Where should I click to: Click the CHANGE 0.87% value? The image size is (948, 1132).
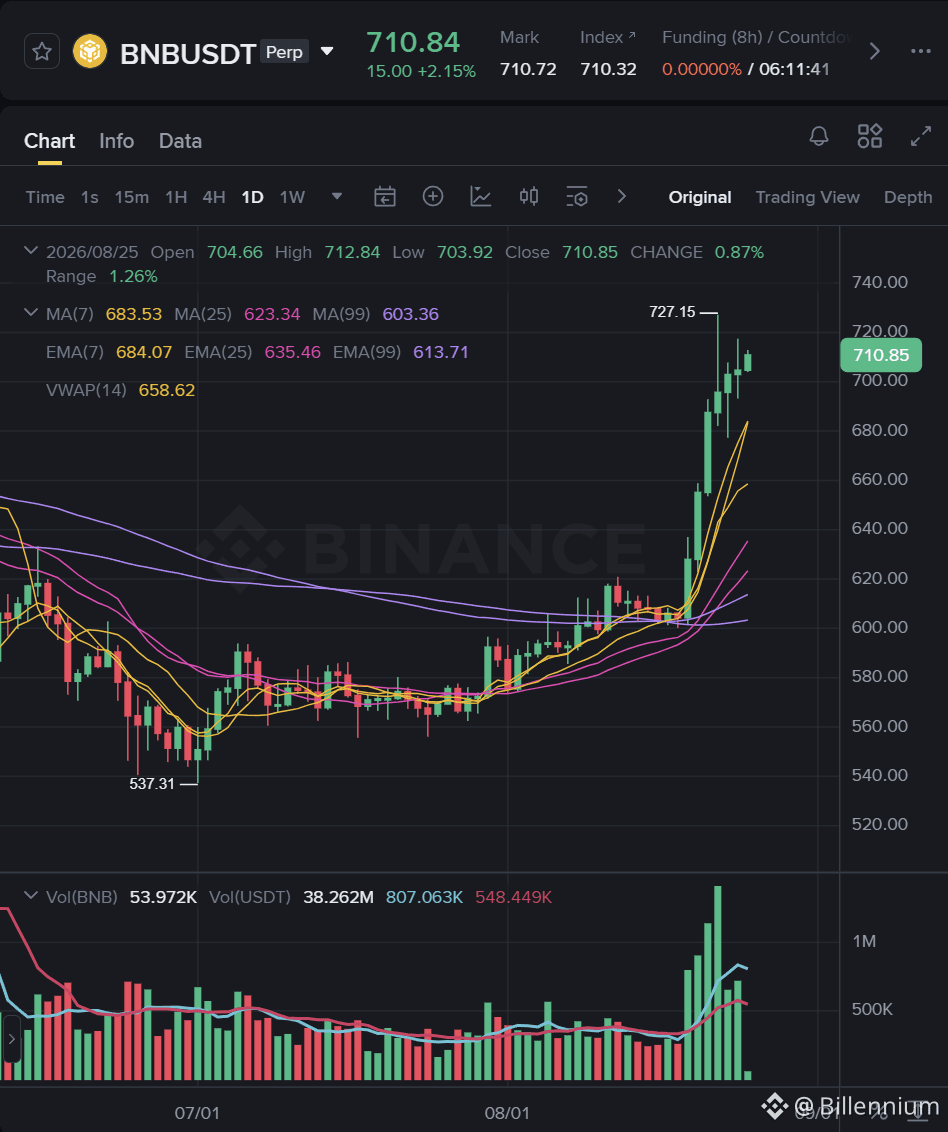(739, 253)
